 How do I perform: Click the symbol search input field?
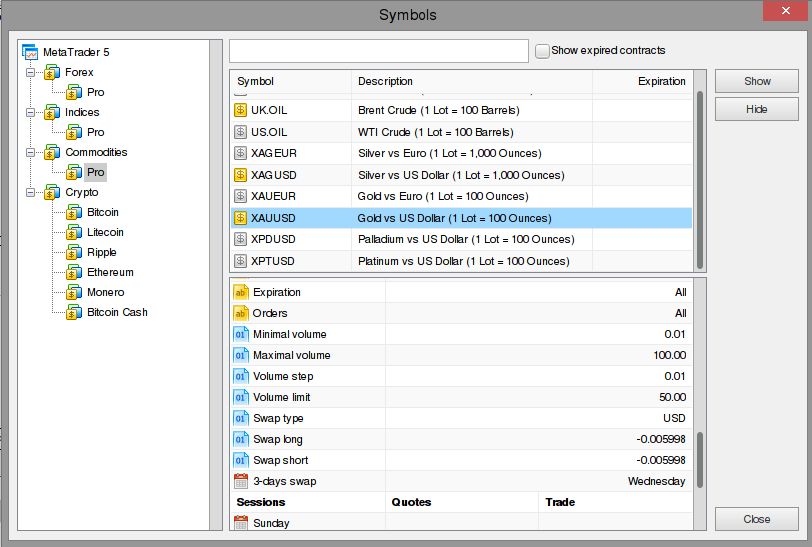[379, 51]
